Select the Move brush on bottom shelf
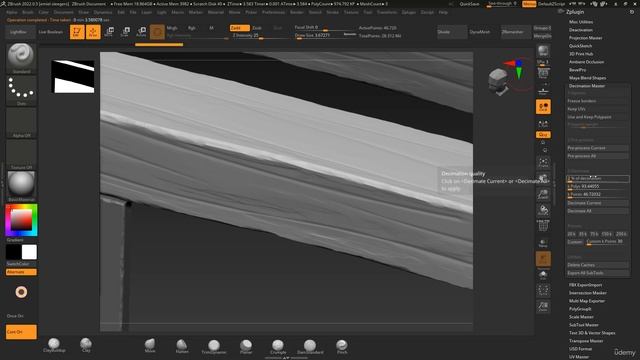 [x=150, y=345]
